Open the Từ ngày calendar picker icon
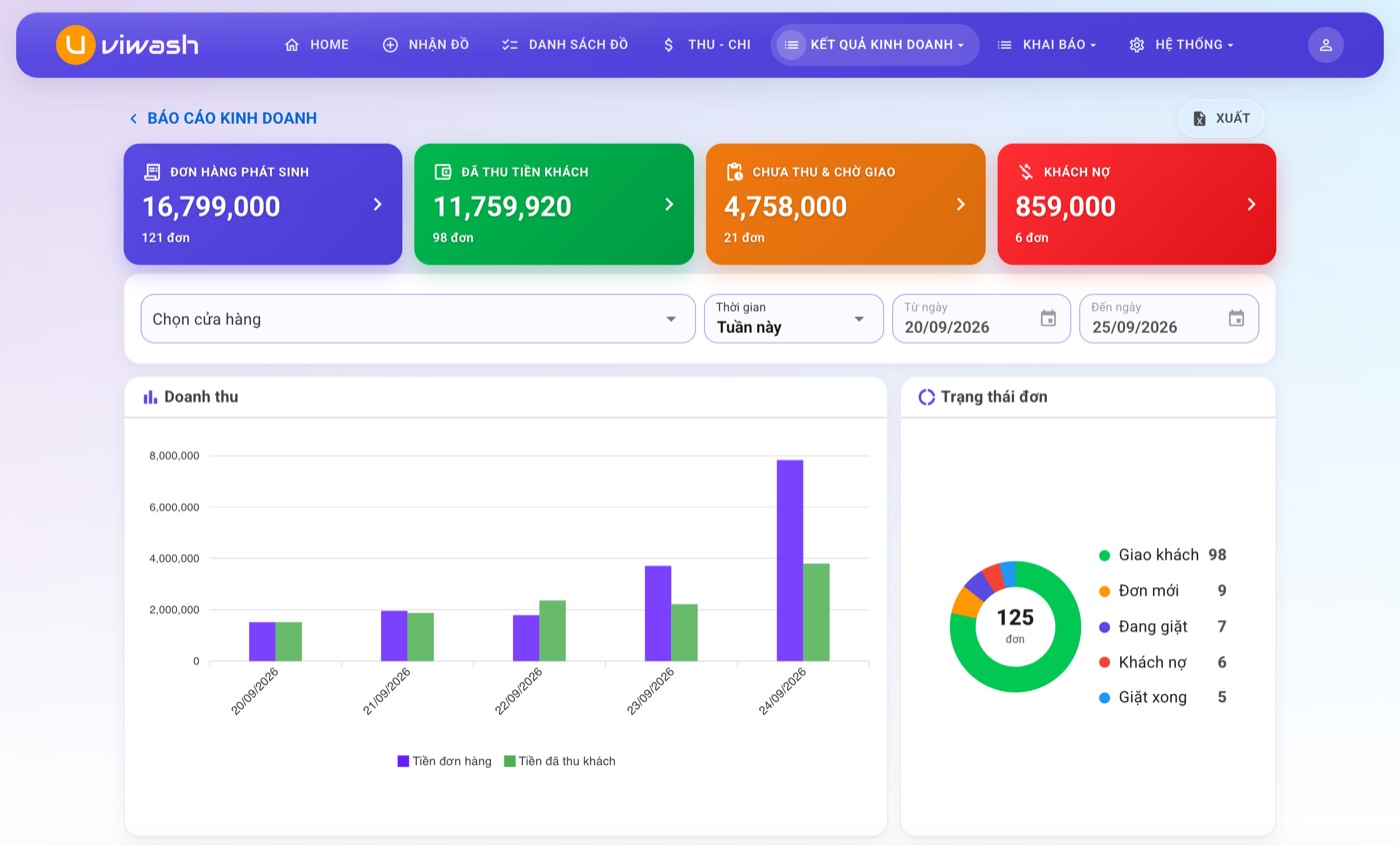This screenshot has height=845, width=1400. click(1048, 318)
